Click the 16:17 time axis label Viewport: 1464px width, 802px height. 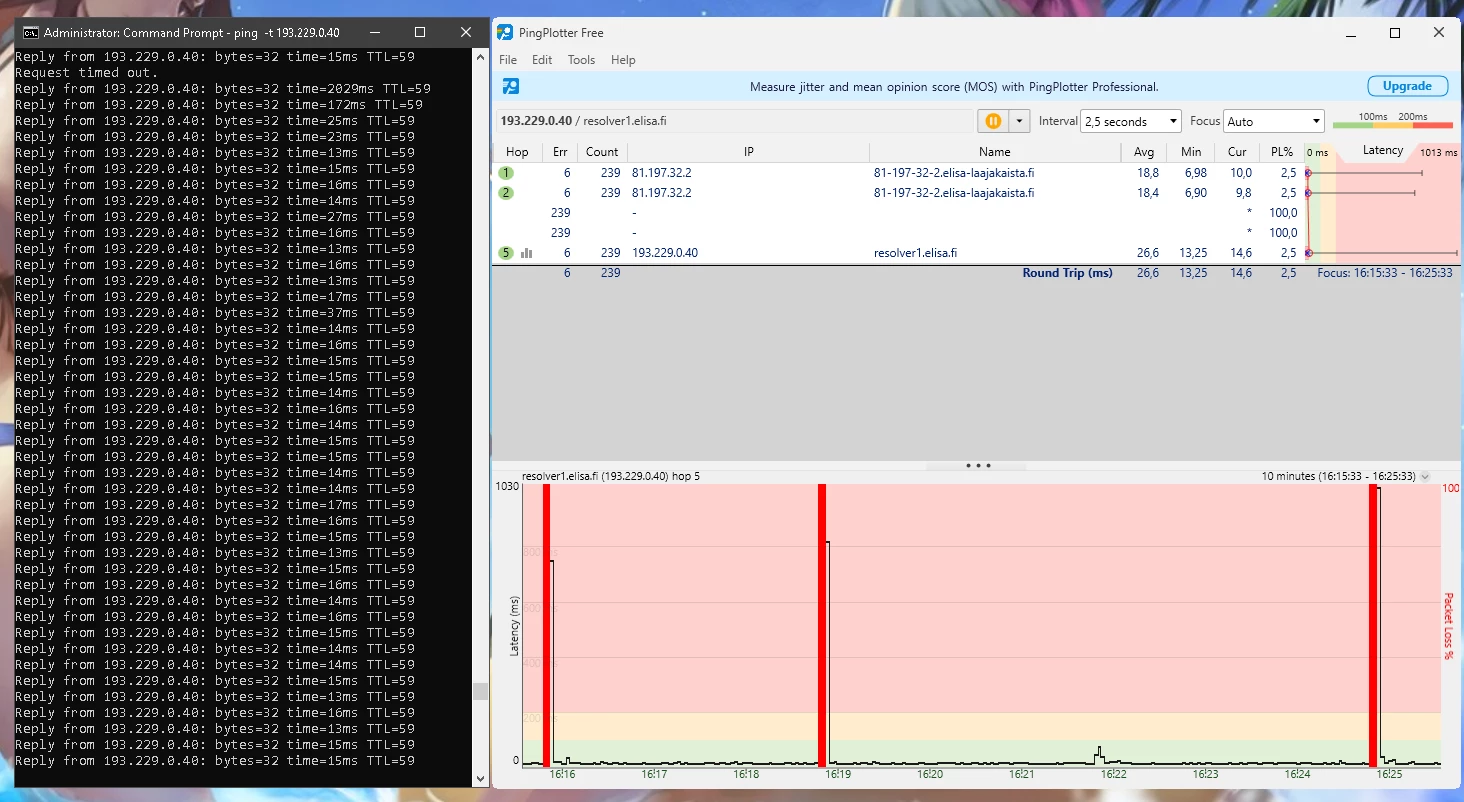point(654,774)
